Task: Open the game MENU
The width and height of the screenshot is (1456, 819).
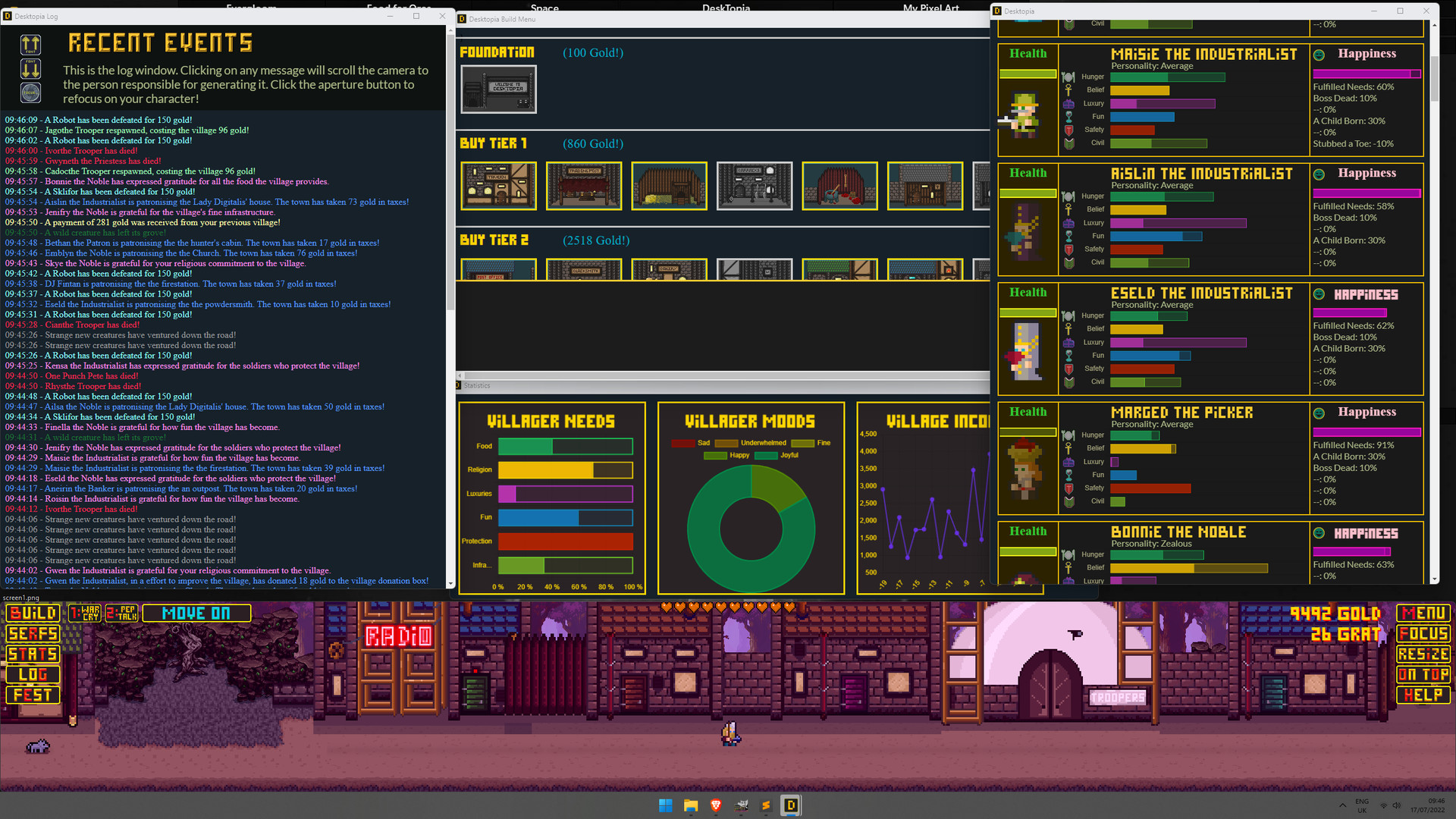Action: pyautogui.click(x=1423, y=613)
